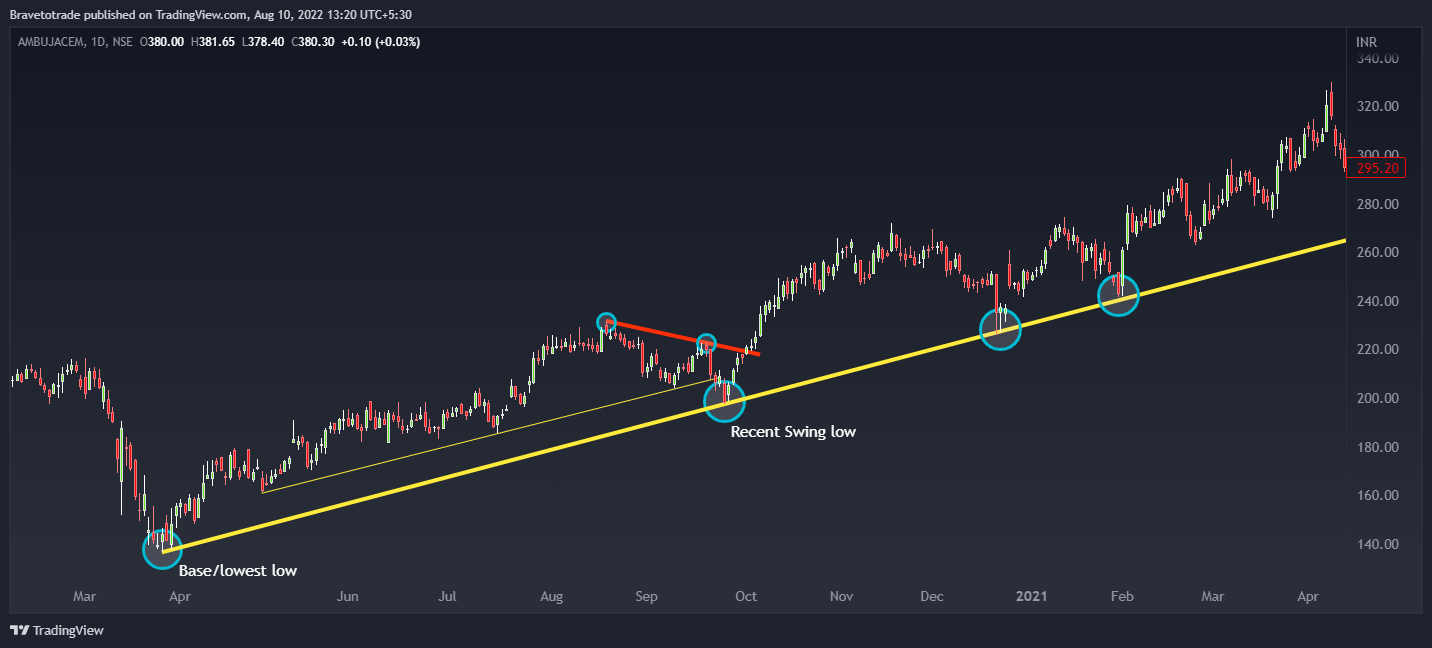
Task: Click the change value +0.10 (+0.03%)
Action: click(x=382, y=42)
